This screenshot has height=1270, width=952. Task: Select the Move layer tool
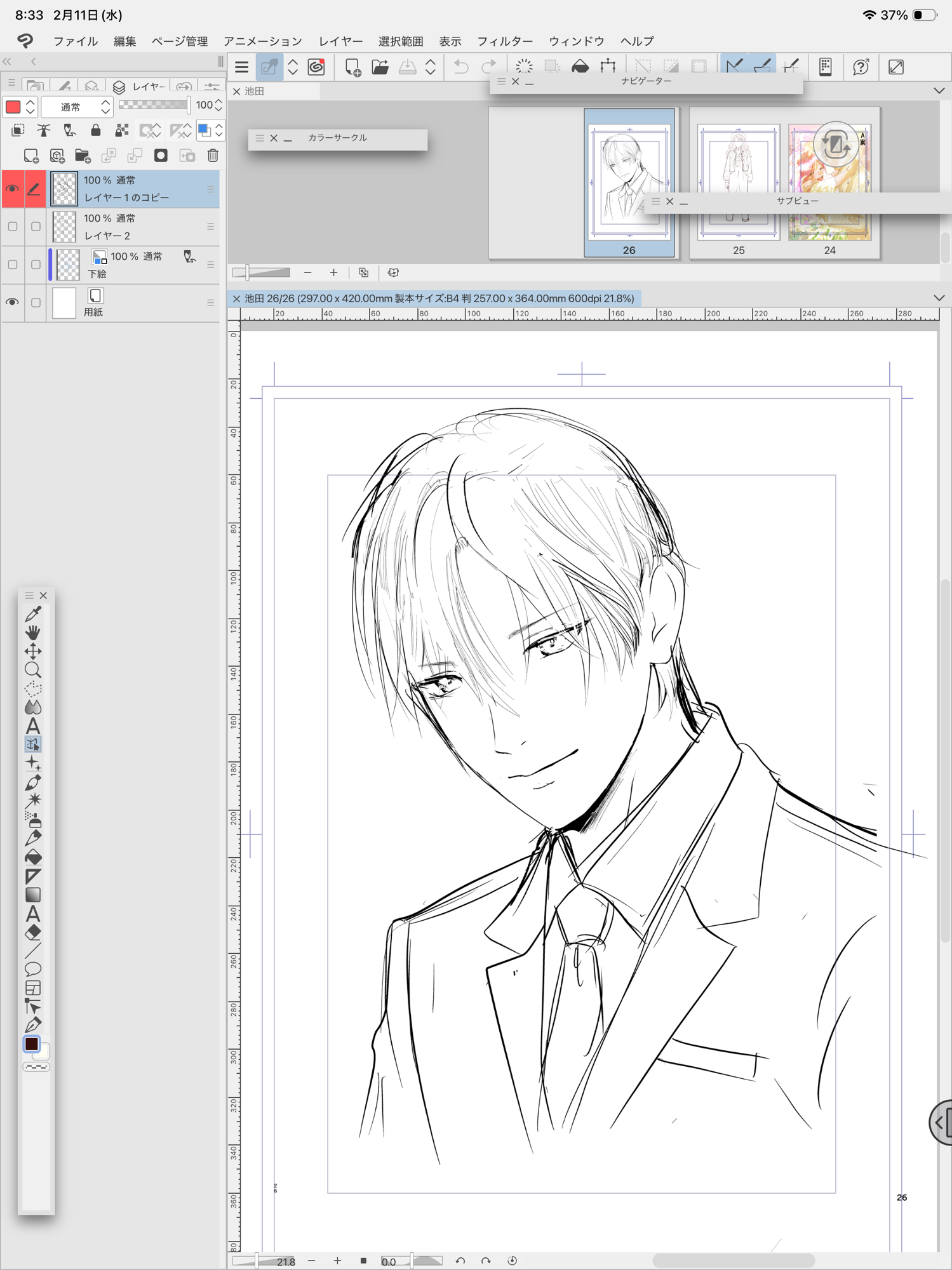click(x=33, y=652)
